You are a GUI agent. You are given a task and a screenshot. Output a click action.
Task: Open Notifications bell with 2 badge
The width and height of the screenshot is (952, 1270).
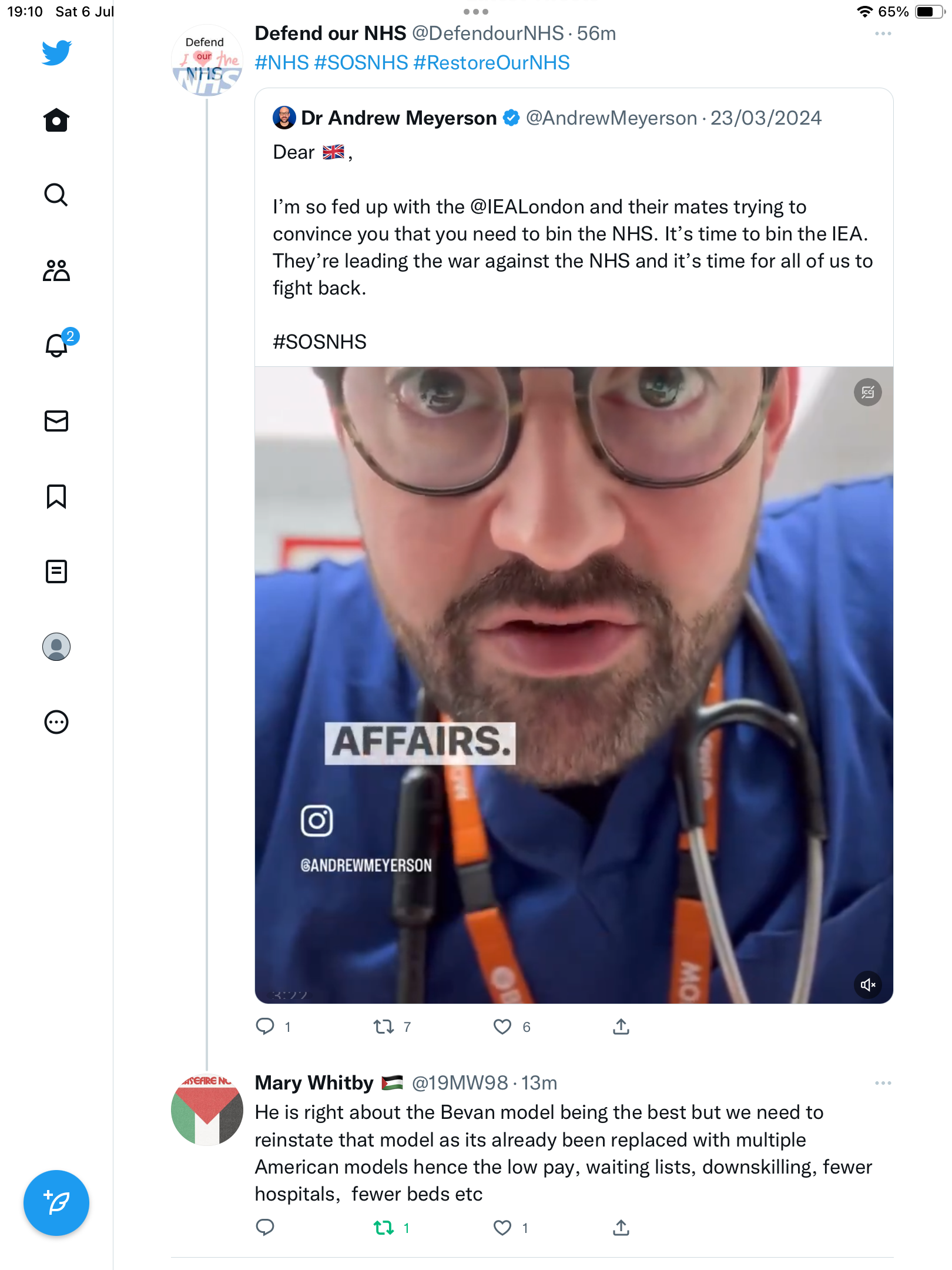click(56, 345)
